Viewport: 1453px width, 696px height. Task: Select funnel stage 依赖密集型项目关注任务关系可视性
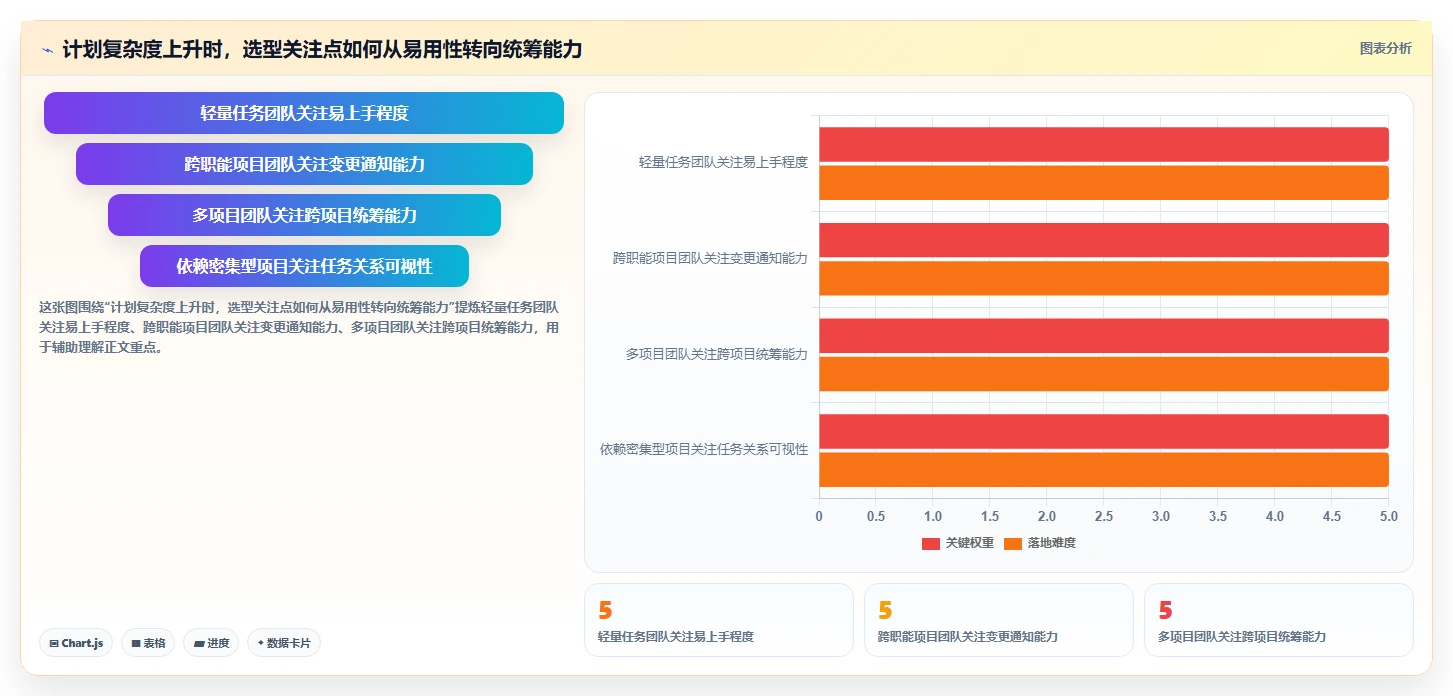[x=304, y=266]
